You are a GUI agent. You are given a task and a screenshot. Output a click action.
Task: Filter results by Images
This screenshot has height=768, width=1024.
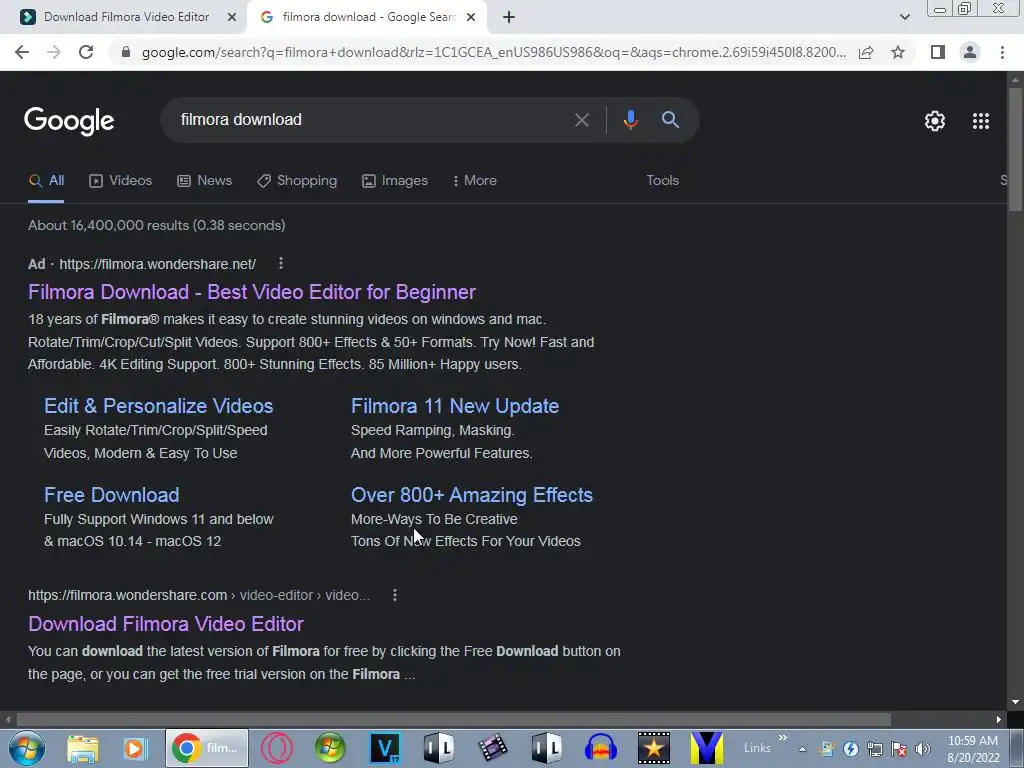pos(395,181)
